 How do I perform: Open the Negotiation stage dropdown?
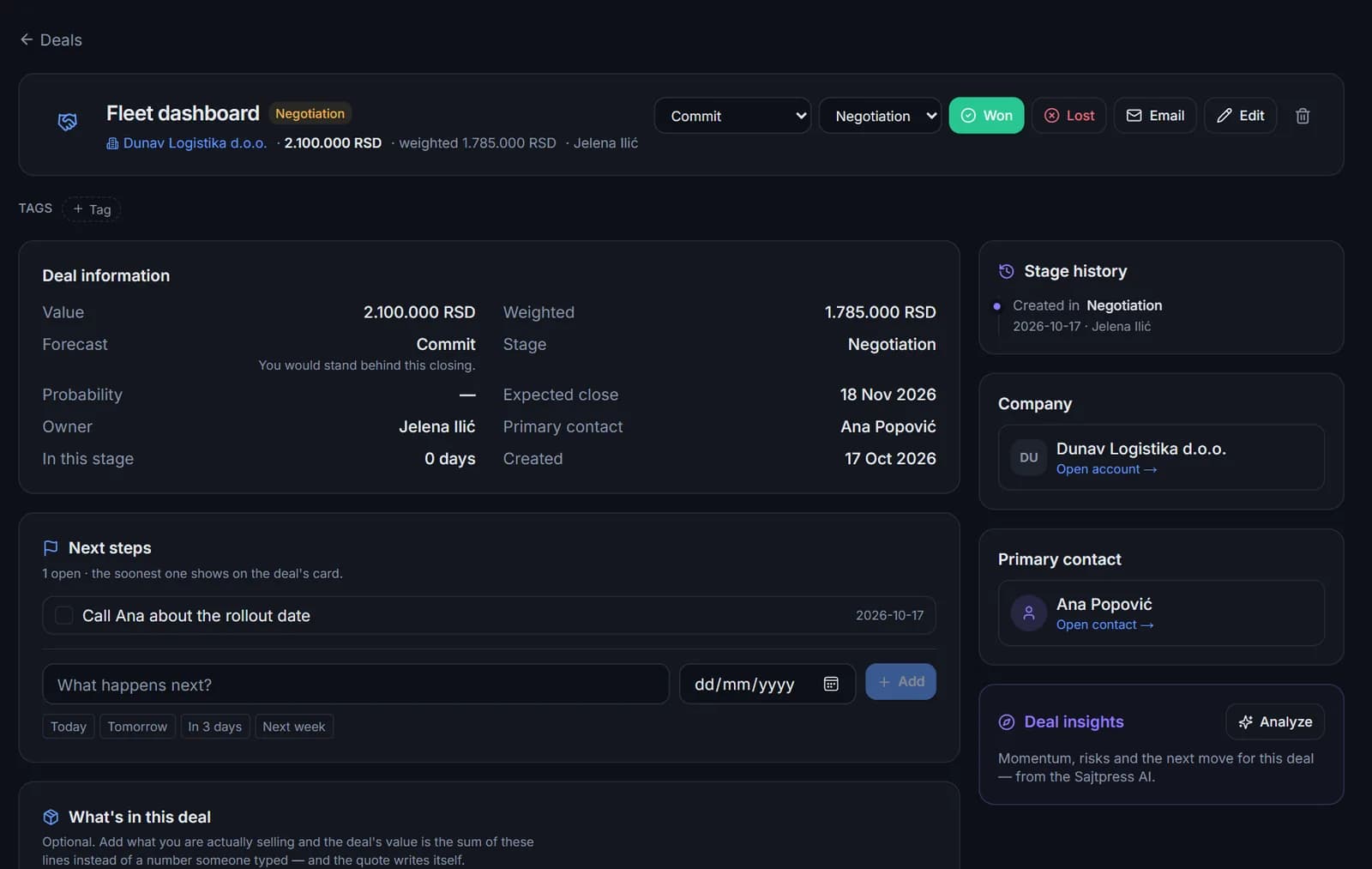pos(880,116)
